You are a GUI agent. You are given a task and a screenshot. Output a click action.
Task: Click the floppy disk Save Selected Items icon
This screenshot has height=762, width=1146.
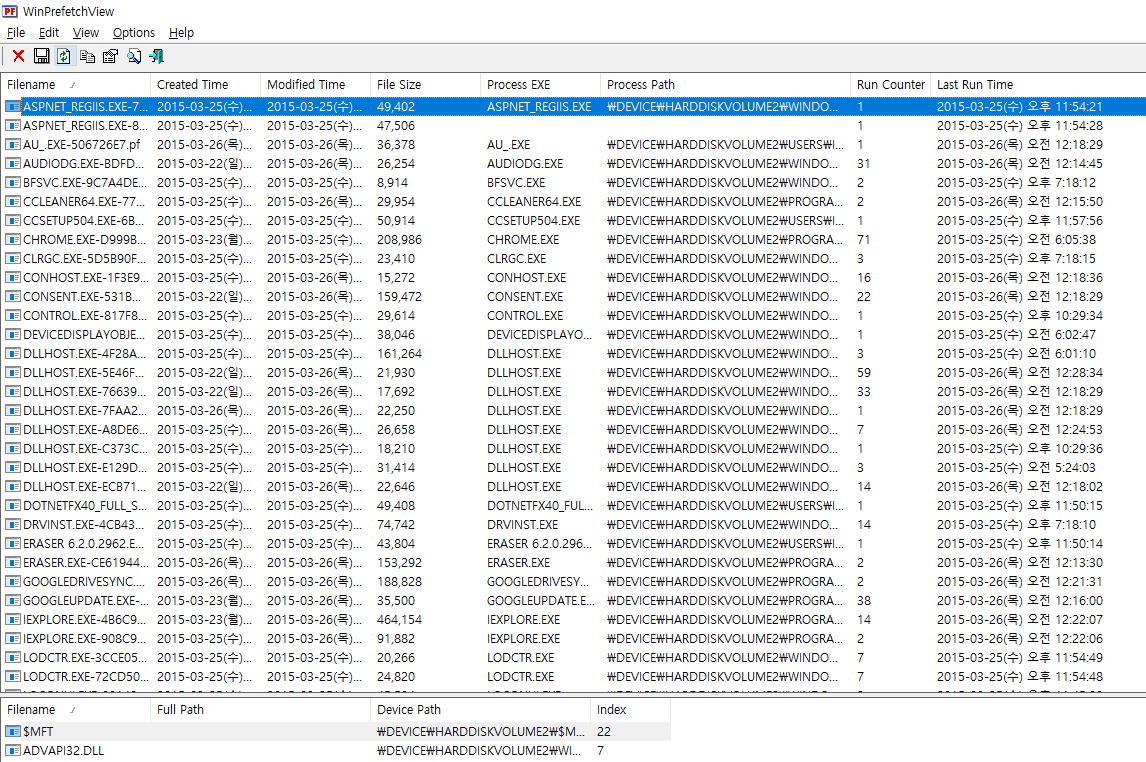point(42,56)
